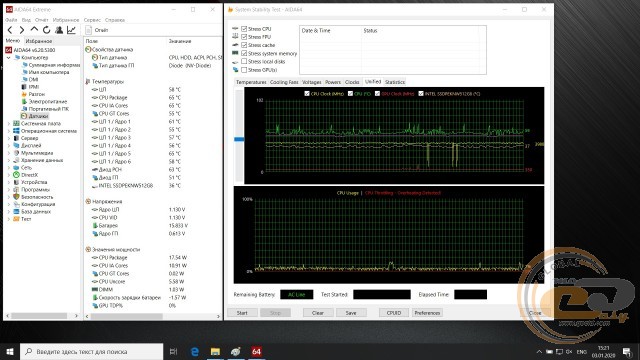Launch Microsoft Edge from taskbar

195,351
